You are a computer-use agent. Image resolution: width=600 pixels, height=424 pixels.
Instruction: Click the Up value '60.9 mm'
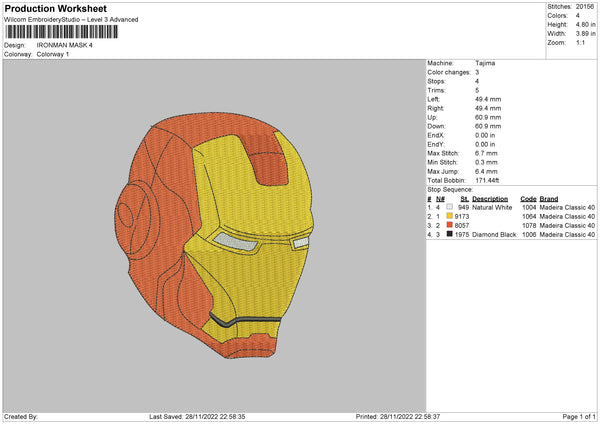click(x=488, y=117)
